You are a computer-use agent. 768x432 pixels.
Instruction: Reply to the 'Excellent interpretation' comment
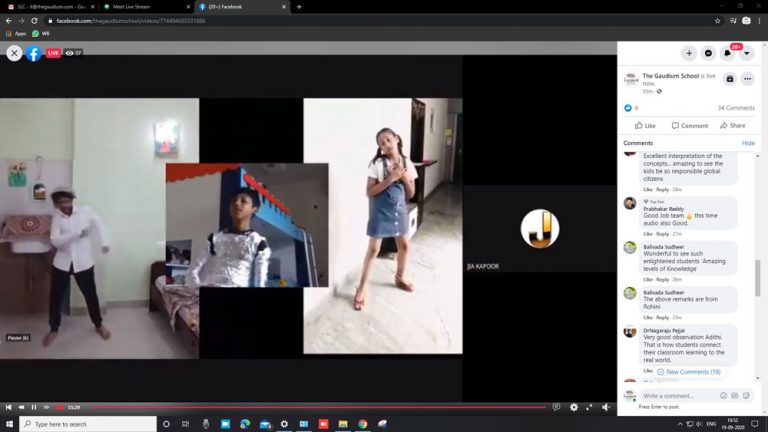662,190
